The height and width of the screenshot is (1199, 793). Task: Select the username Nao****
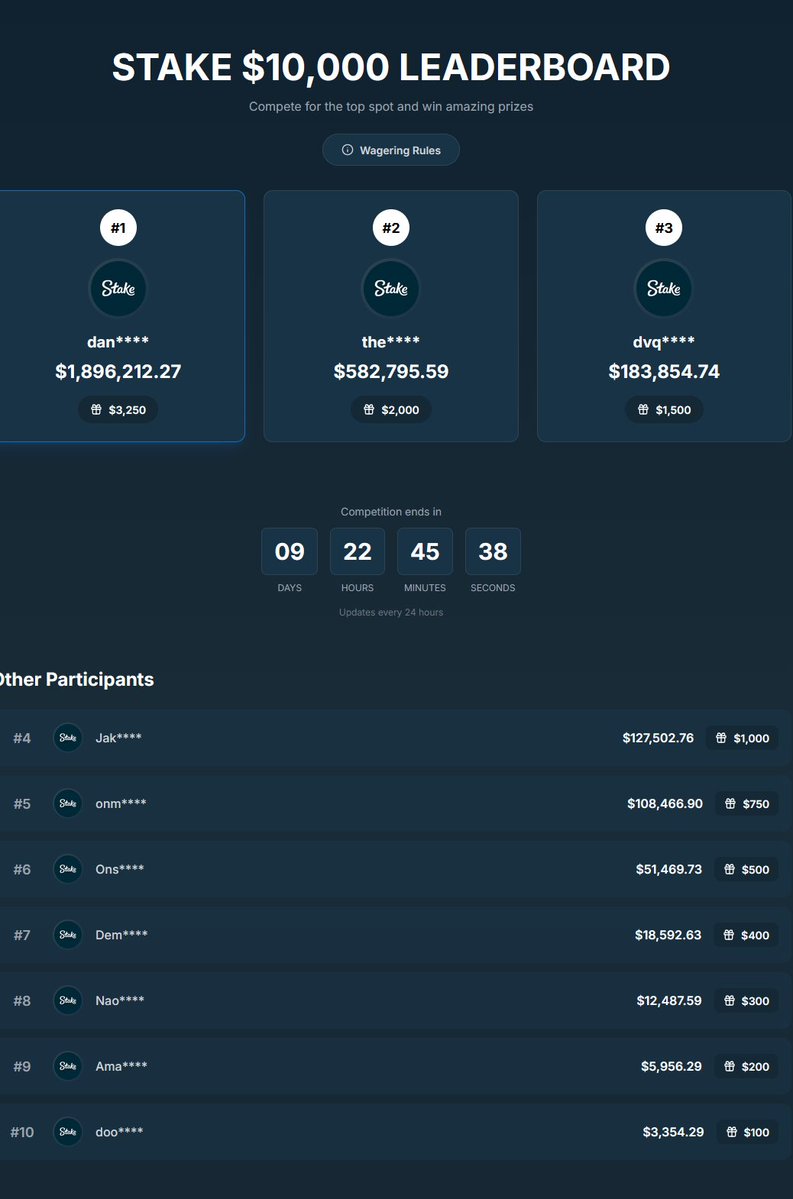click(119, 1000)
